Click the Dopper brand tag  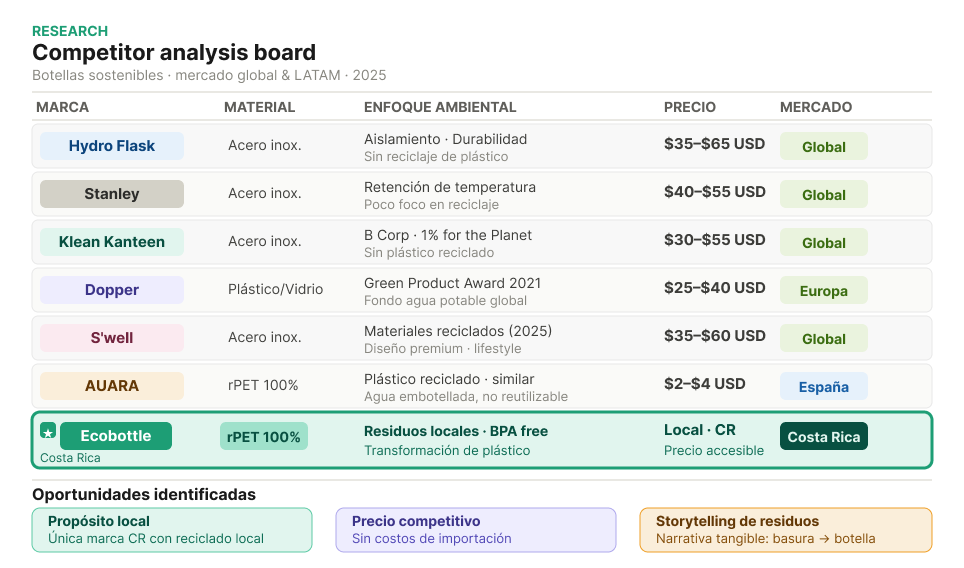(112, 290)
